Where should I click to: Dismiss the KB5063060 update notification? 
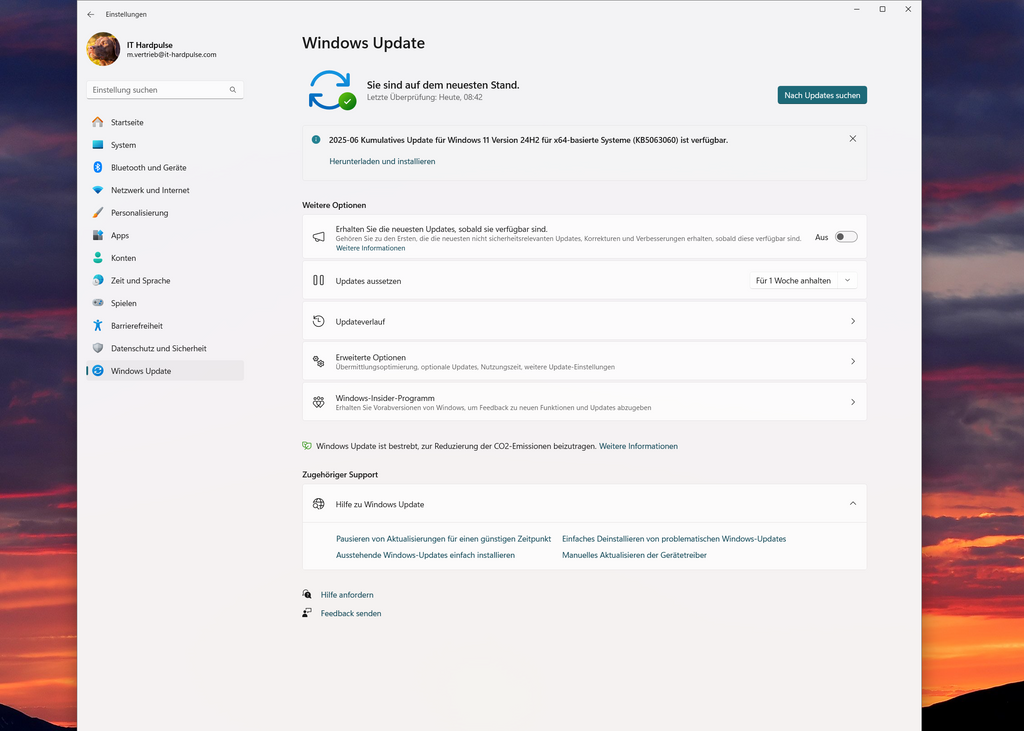click(x=852, y=139)
